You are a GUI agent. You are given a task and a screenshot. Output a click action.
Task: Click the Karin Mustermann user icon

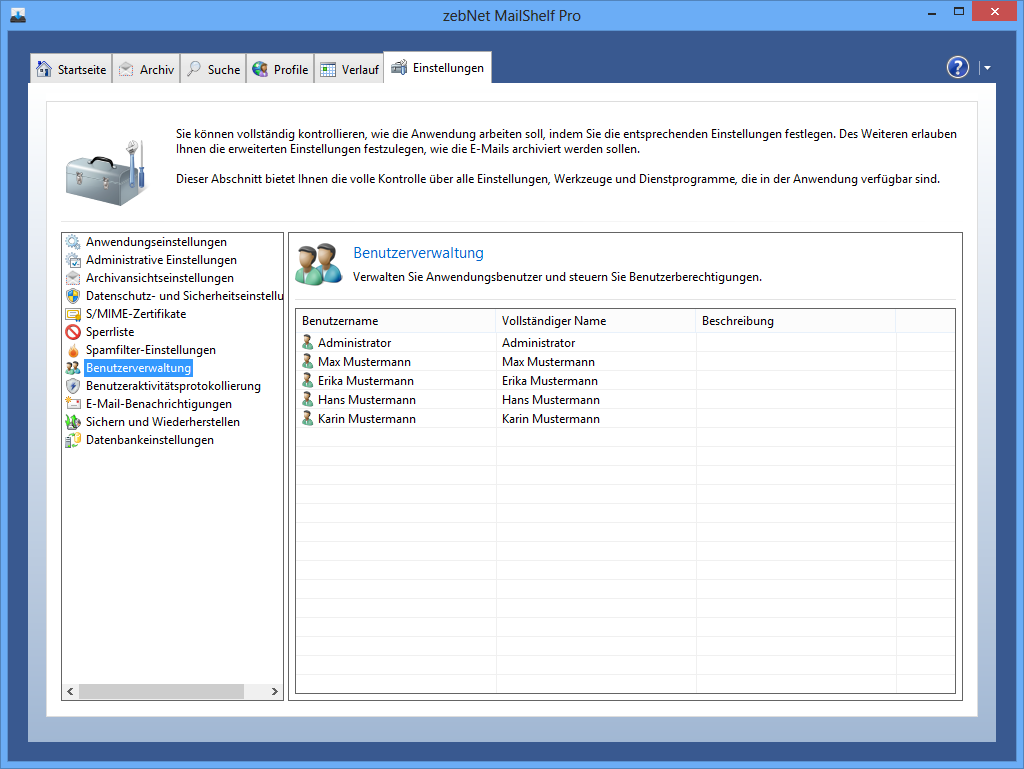pos(308,418)
